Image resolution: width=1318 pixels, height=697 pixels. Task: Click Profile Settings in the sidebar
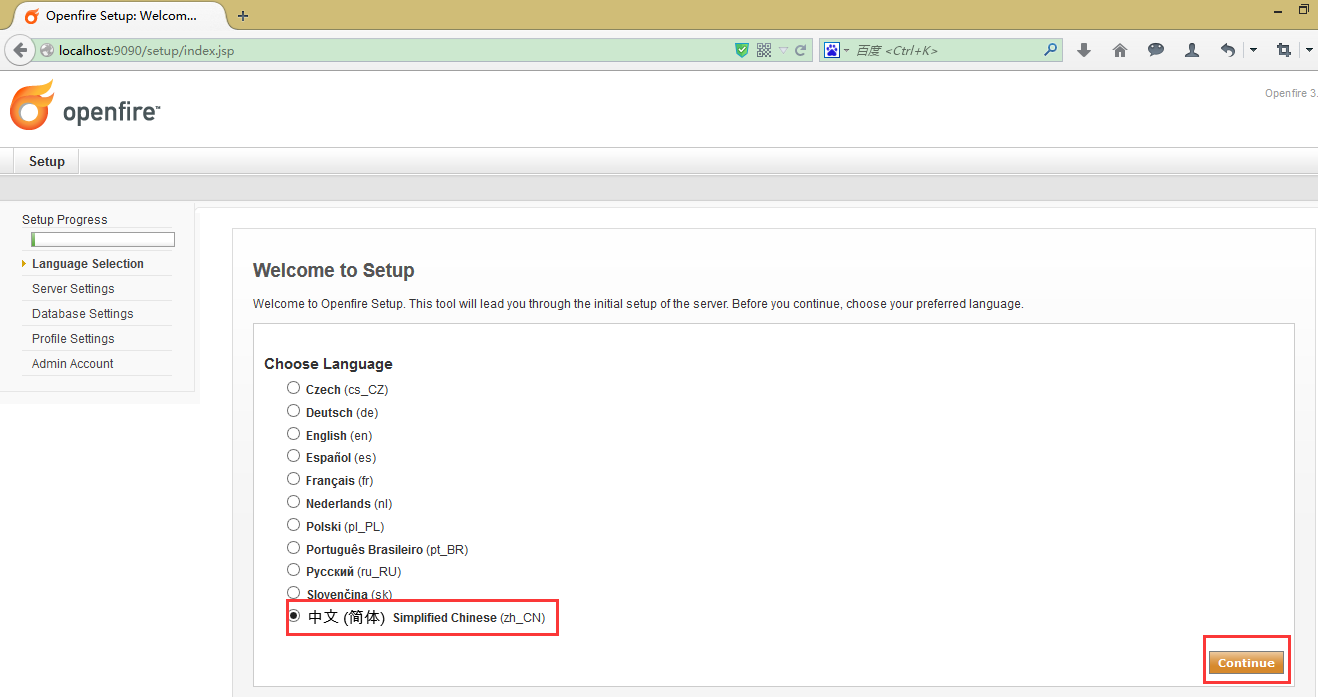coord(73,339)
